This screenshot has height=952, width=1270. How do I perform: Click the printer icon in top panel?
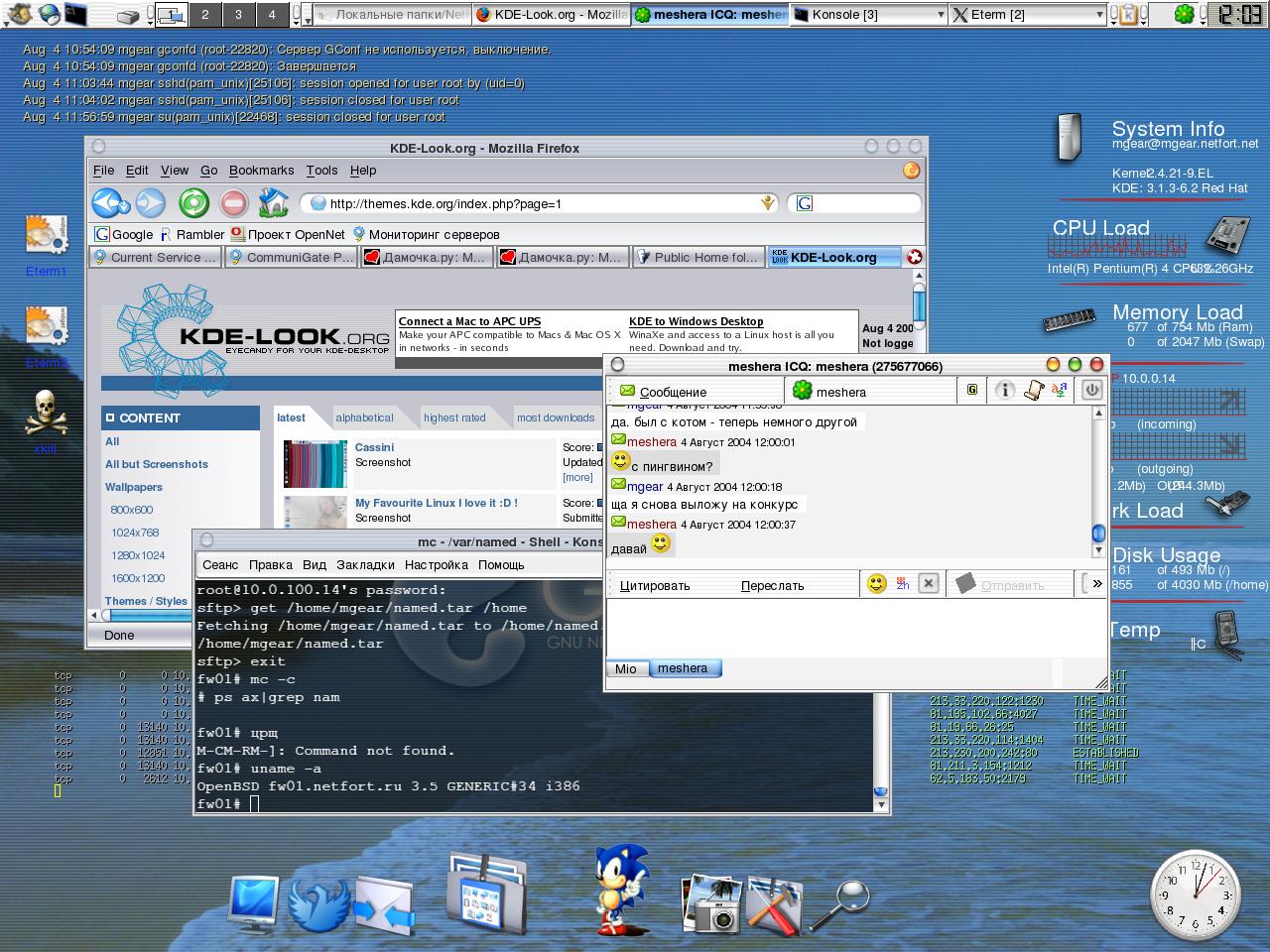click(128, 15)
